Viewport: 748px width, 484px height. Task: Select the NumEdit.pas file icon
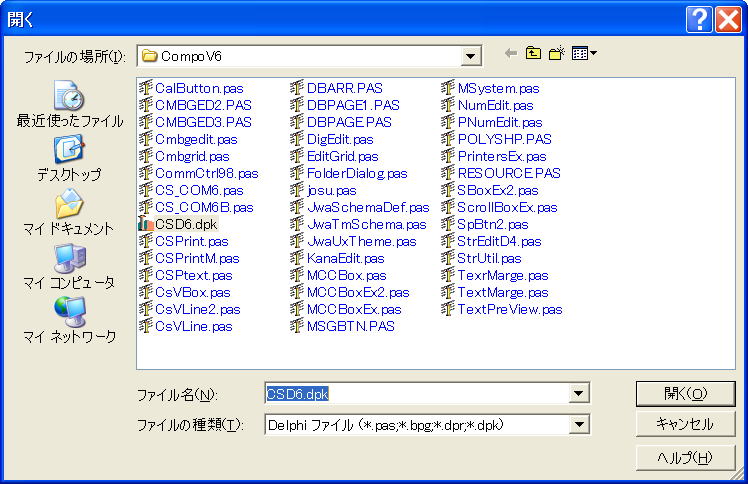pyautogui.click(x=448, y=105)
